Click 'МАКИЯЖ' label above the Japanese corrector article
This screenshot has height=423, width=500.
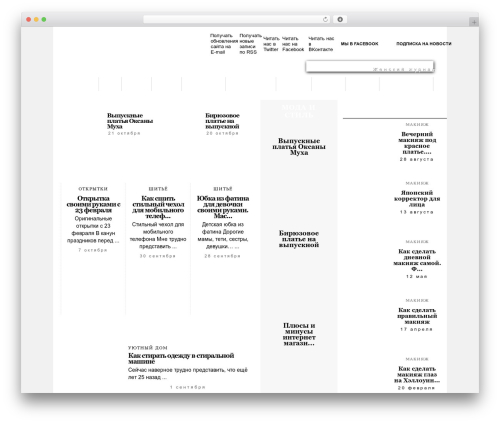tap(417, 183)
